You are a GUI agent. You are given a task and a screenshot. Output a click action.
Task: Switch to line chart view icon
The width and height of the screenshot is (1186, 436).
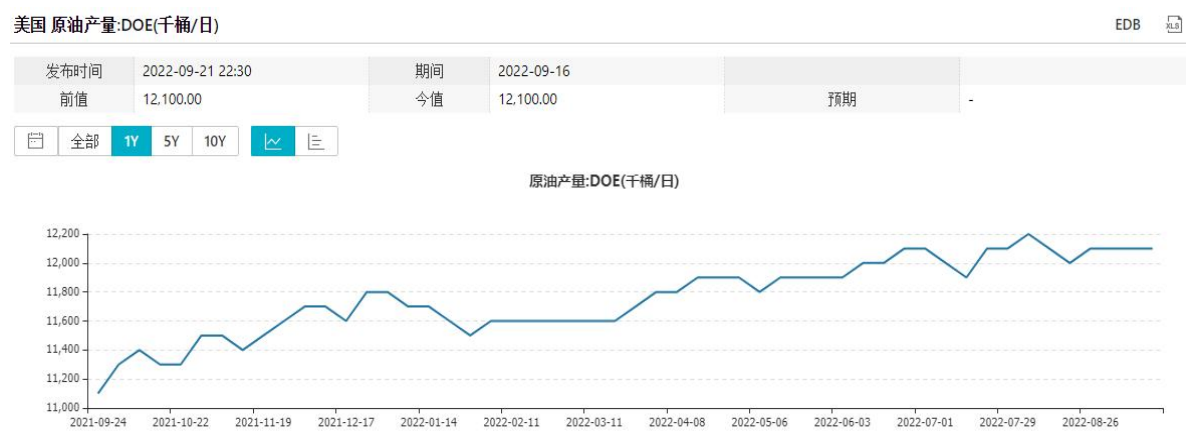pyautogui.click(x=272, y=141)
